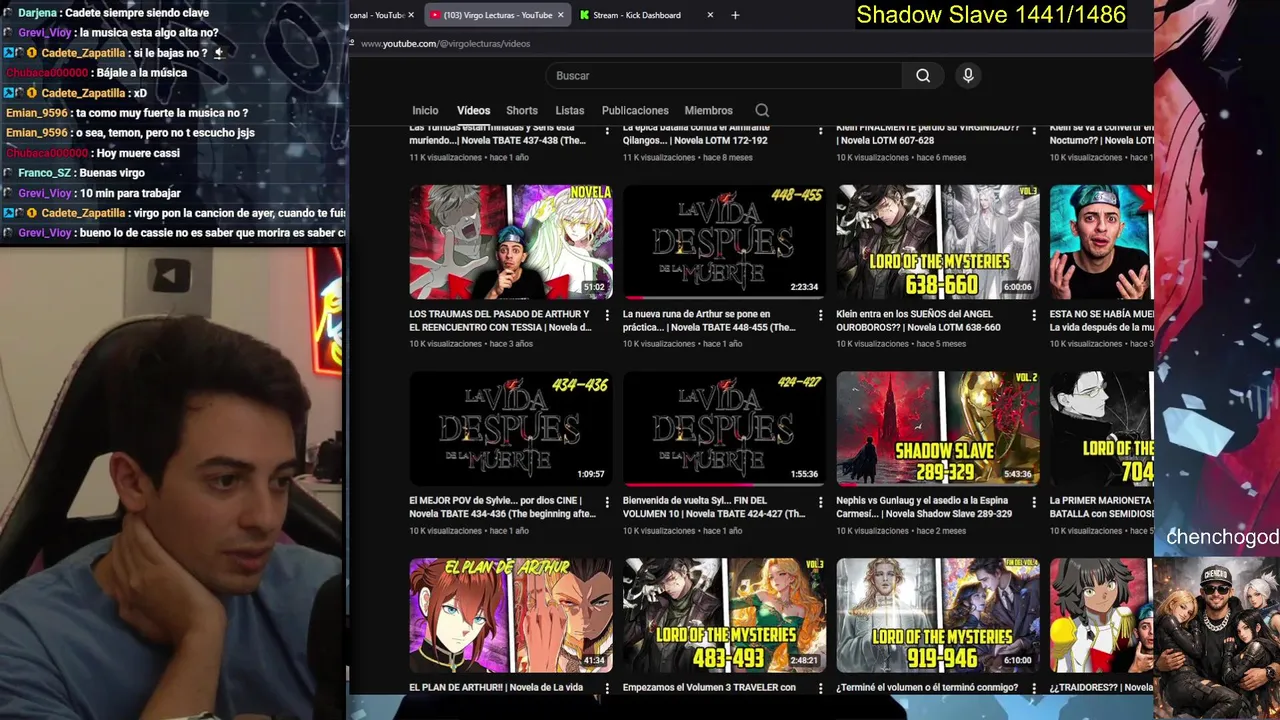The image size is (1280, 720).
Task: Activate voice search microphone icon
Action: pyautogui.click(x=967, y=76)
